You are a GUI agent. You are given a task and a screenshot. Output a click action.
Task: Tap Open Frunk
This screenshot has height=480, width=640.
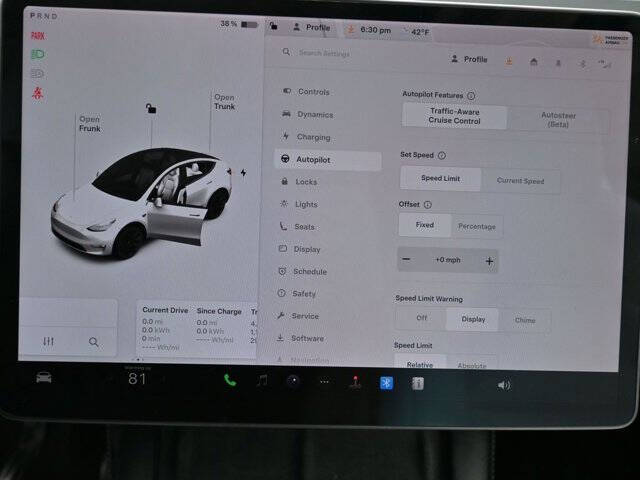(89, 124)
